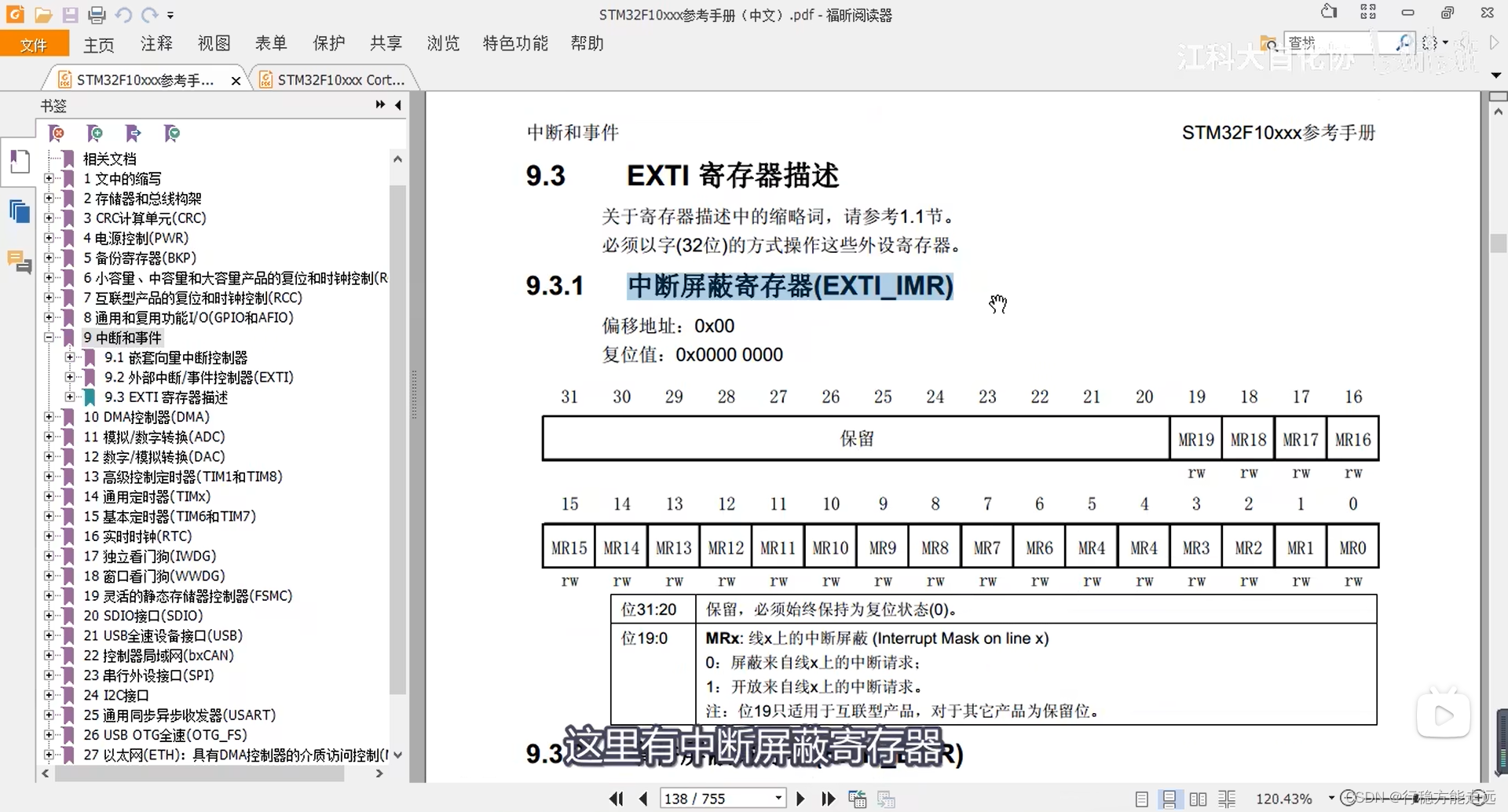The image size is (1508, 812).
Task: Click the Save disk icon
Action: [71, 14]
